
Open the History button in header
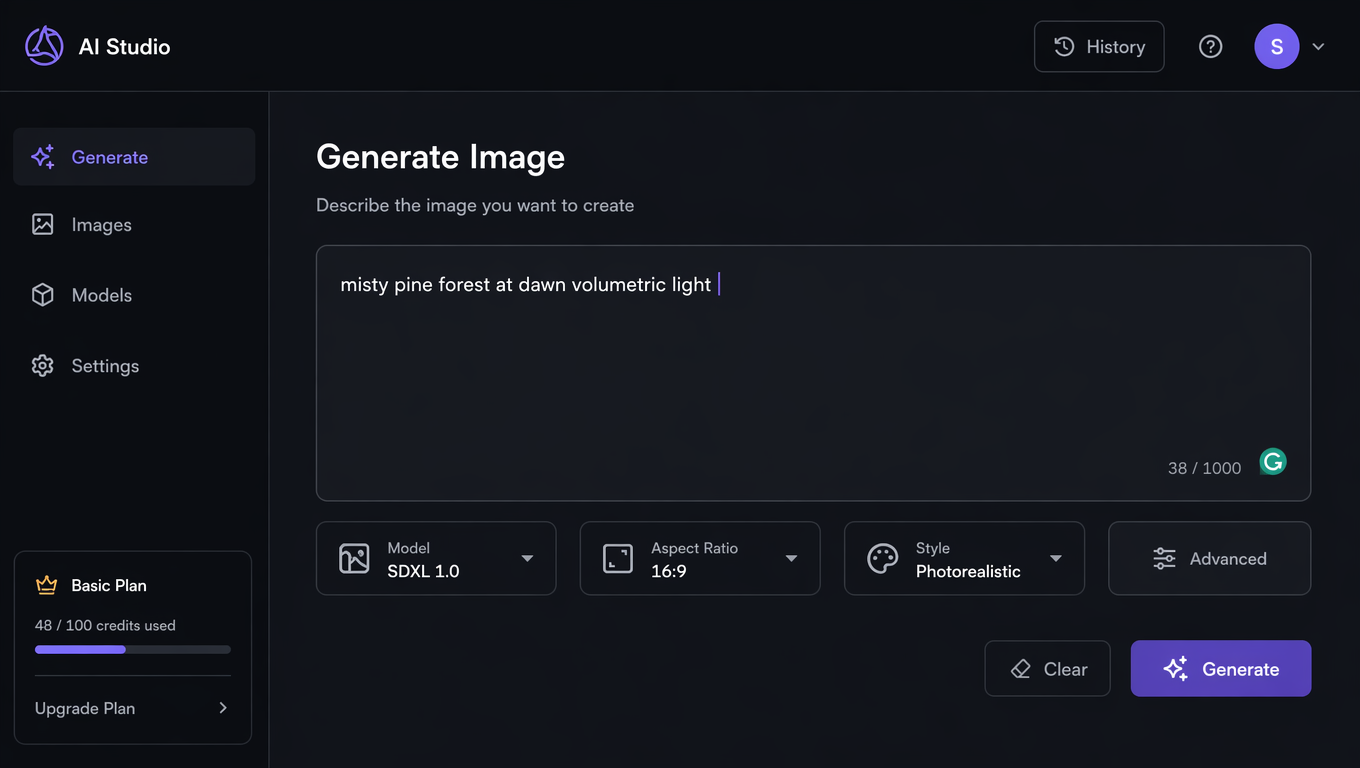pyautogui.click(x=1099, y=46)
